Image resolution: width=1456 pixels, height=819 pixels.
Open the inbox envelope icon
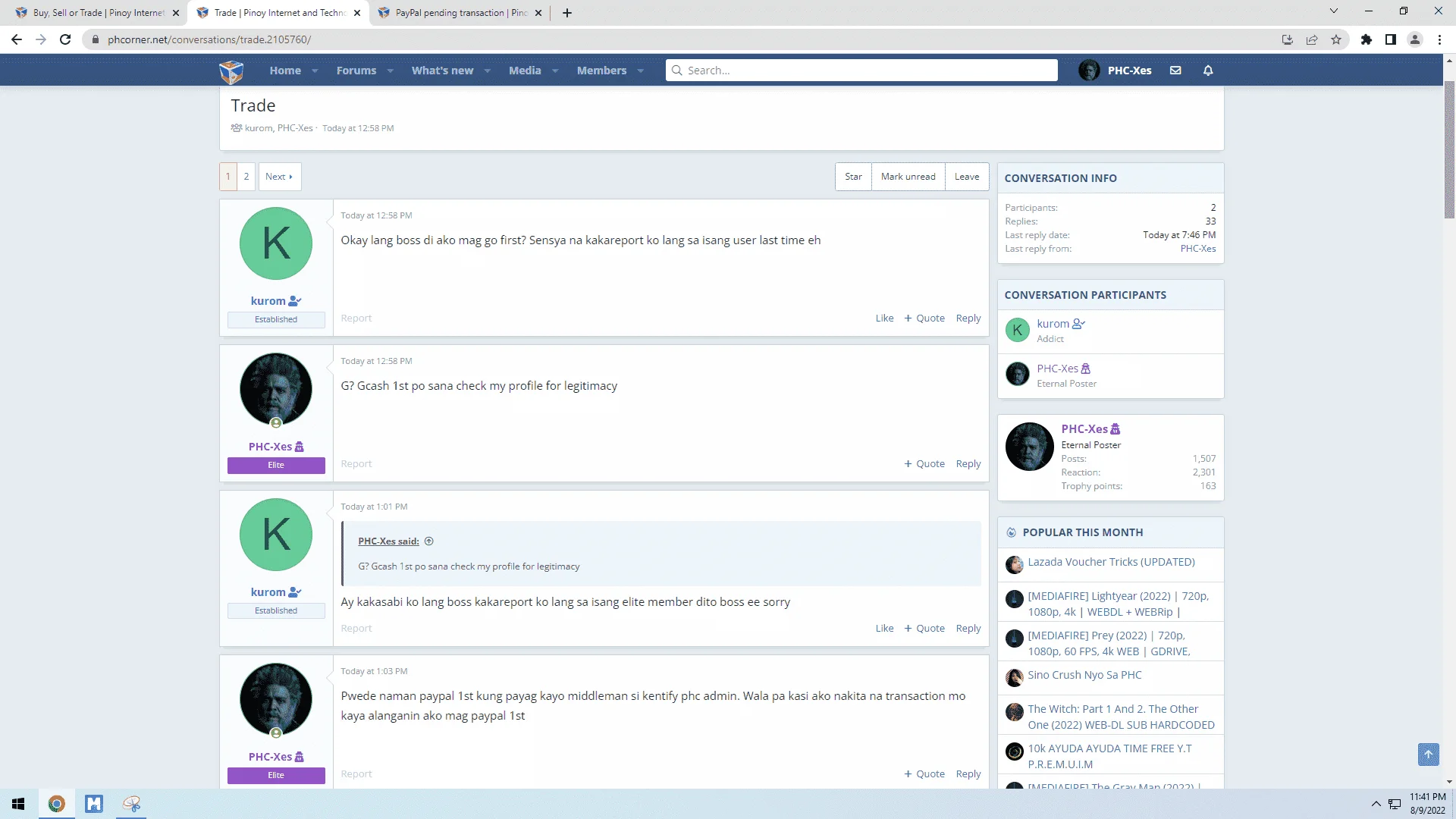[x=1175, y=71]
